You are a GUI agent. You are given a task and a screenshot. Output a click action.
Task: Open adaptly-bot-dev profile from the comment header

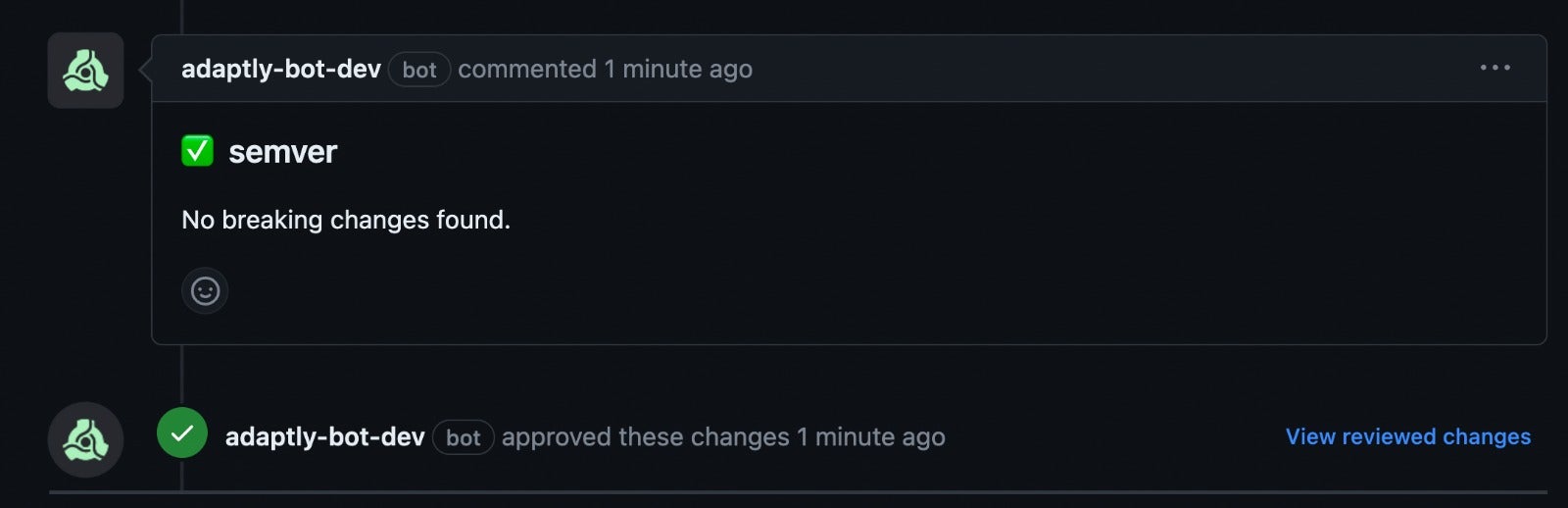pos(280,69)
